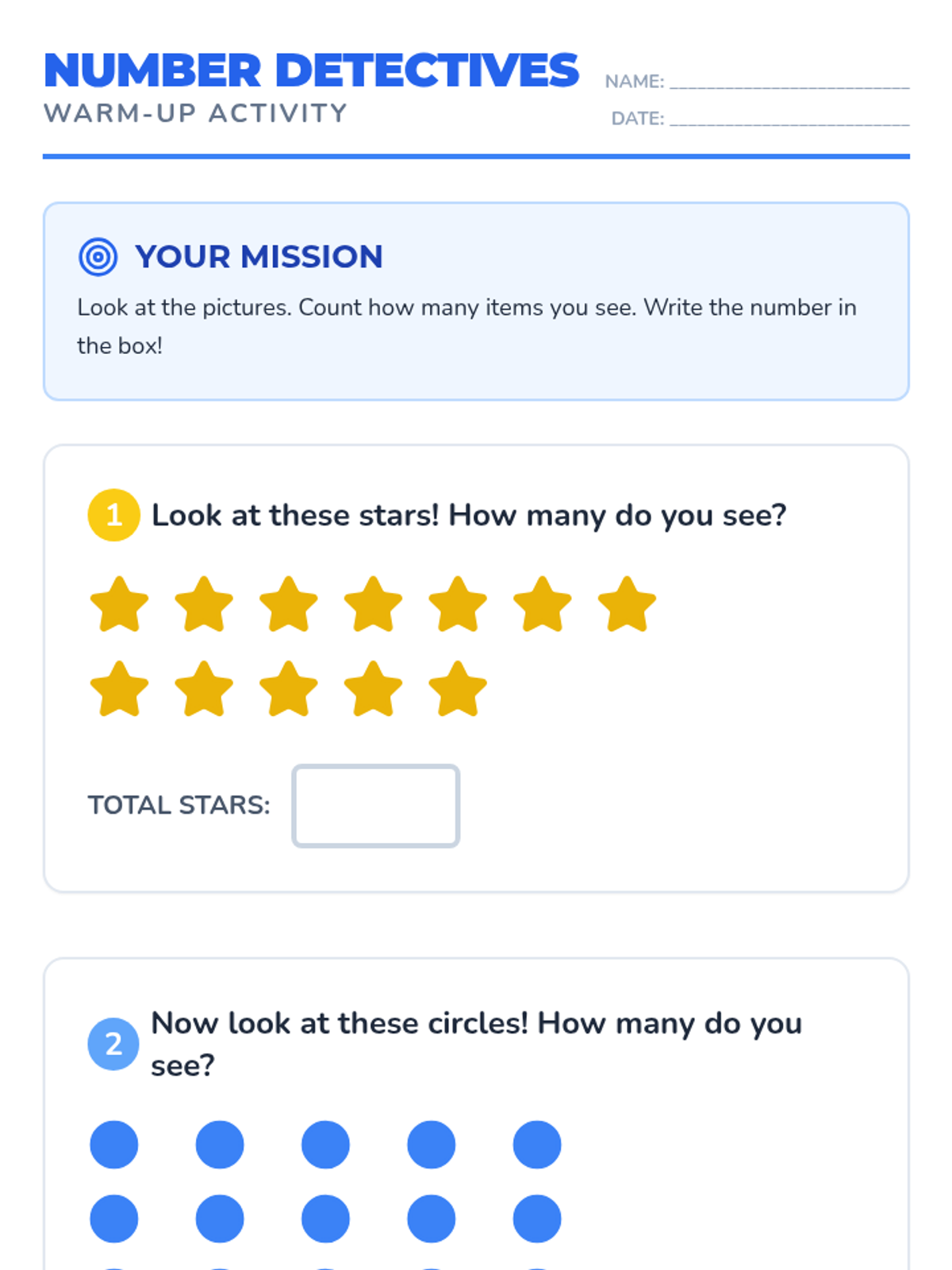The width and height of the screenshot is (952, 1270).
Task: Click the Total Stars answer box
Action: [x=376, y=806]
